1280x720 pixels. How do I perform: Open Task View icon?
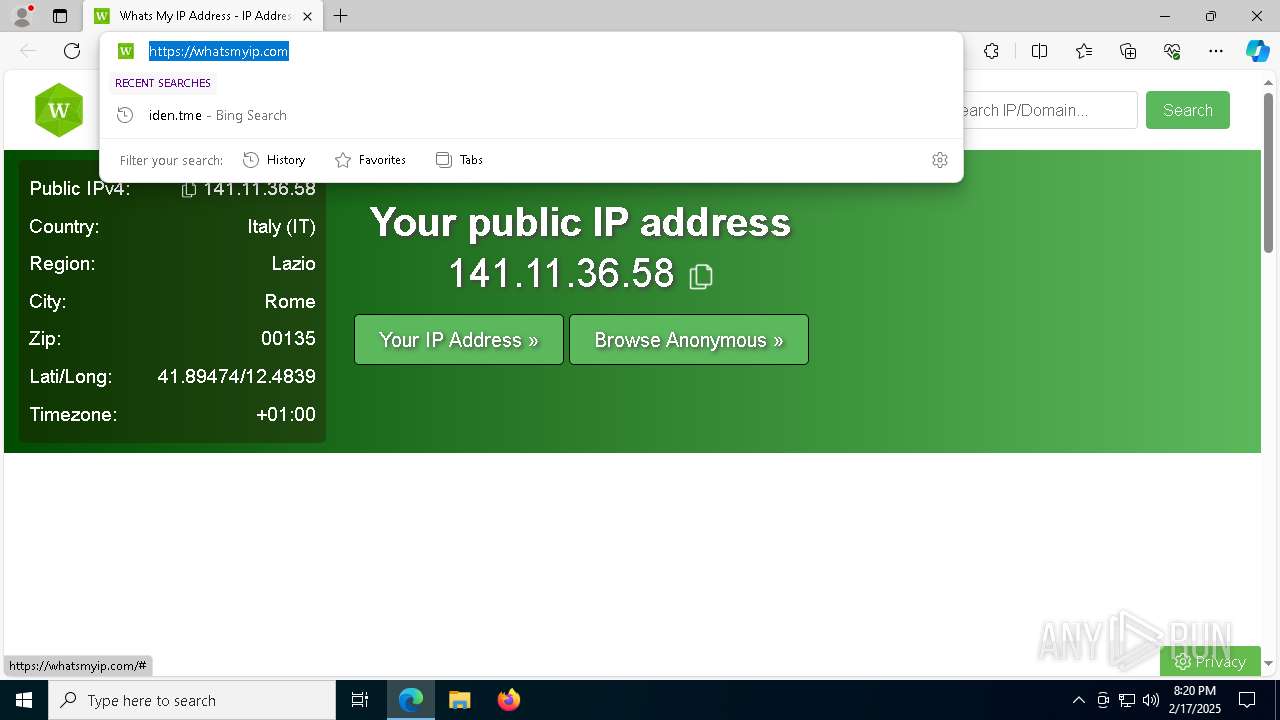coord(360,700)
